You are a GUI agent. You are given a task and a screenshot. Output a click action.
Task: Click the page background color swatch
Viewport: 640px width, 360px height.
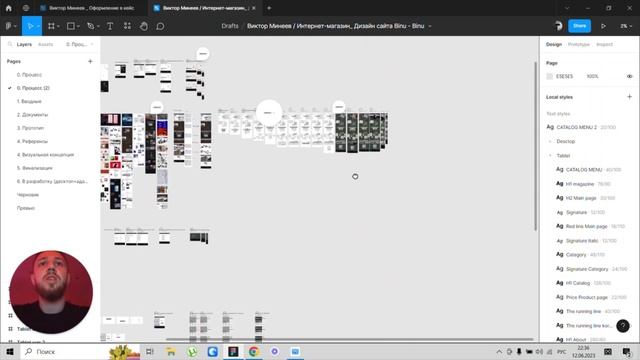click(549, 76)
